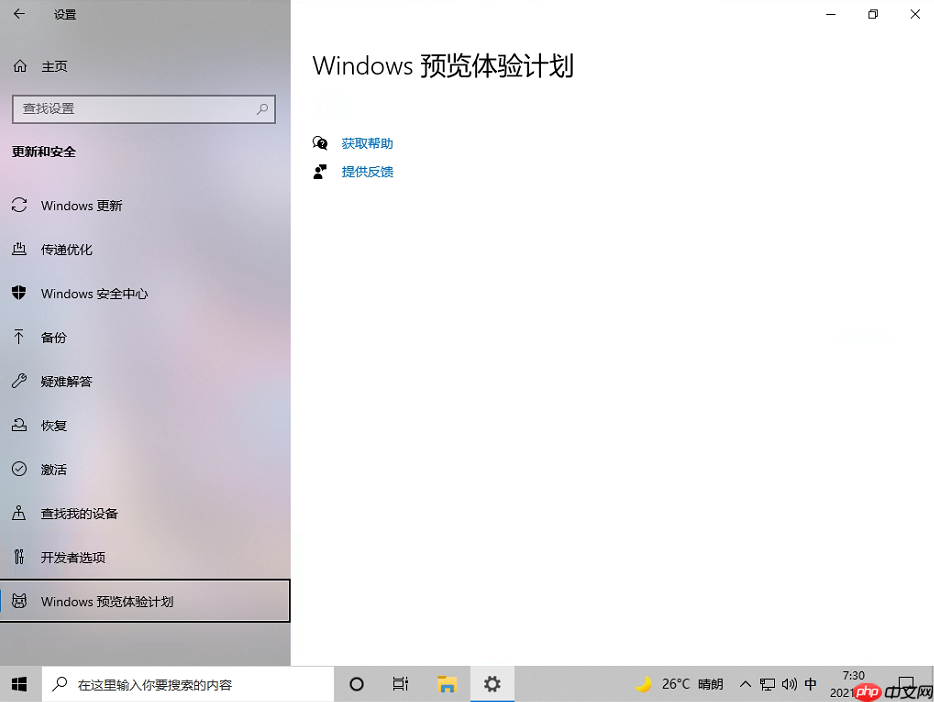Click the taskbar search box

[x=188, y=684]
